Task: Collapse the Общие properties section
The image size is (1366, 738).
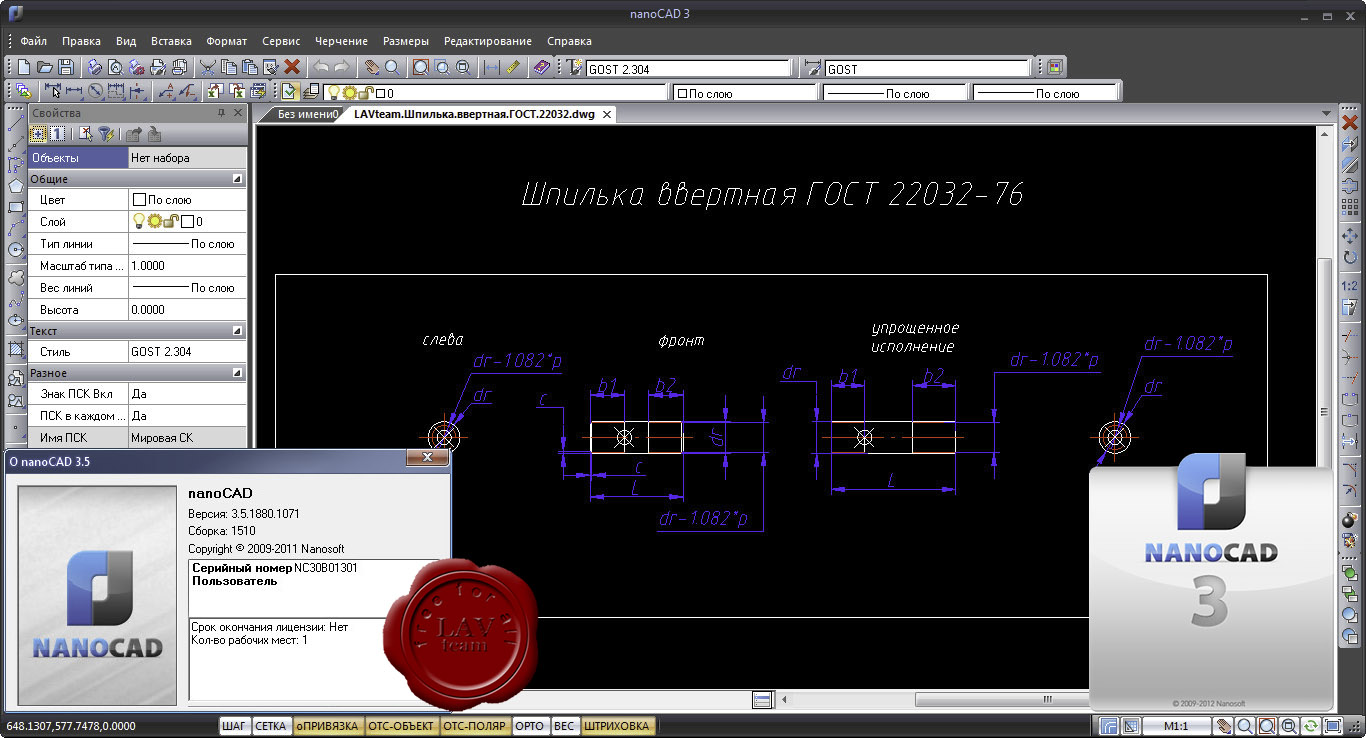Action: (237, 179)
